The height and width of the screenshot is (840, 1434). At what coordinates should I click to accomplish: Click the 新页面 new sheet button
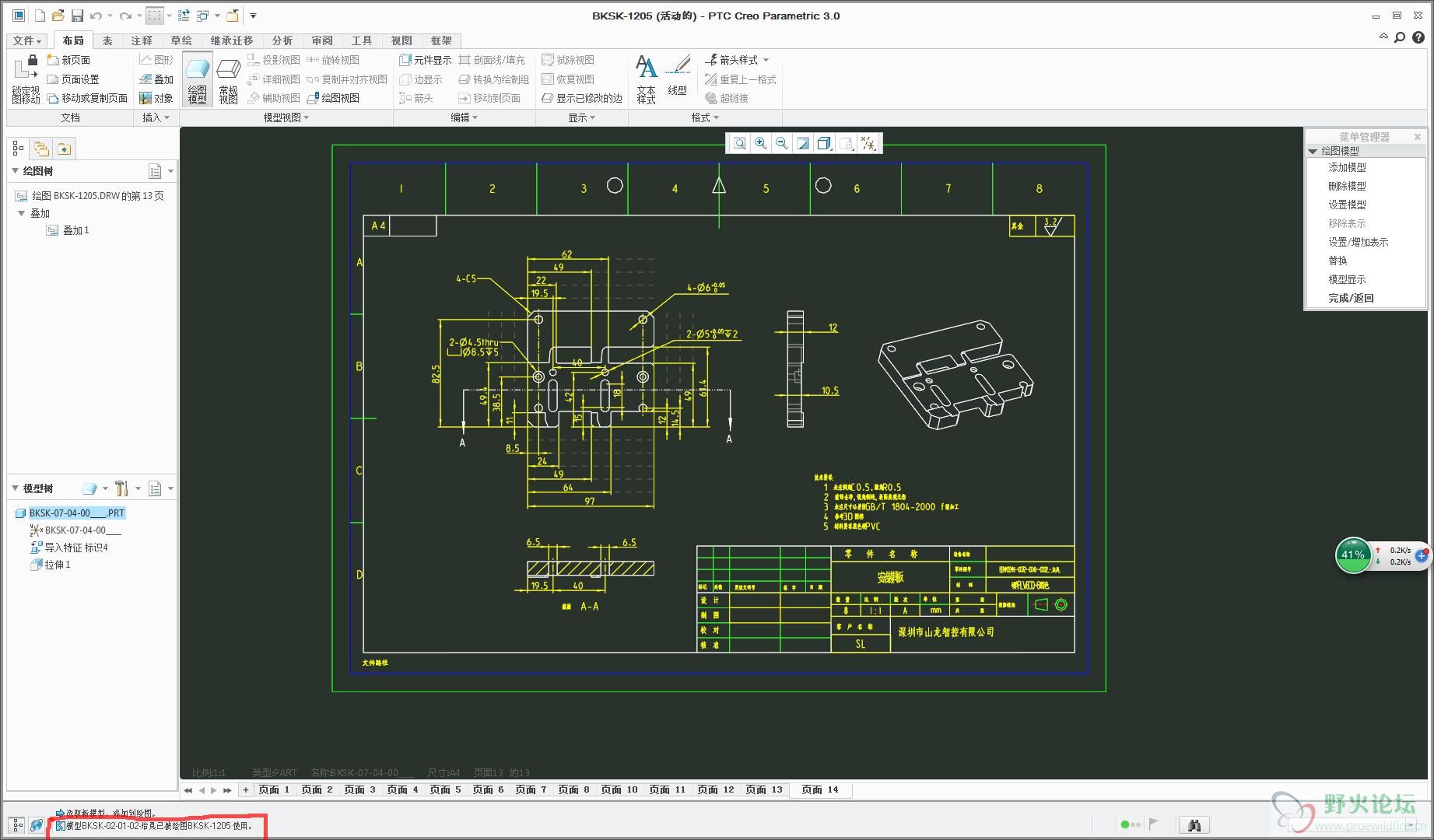pos(68,60)
